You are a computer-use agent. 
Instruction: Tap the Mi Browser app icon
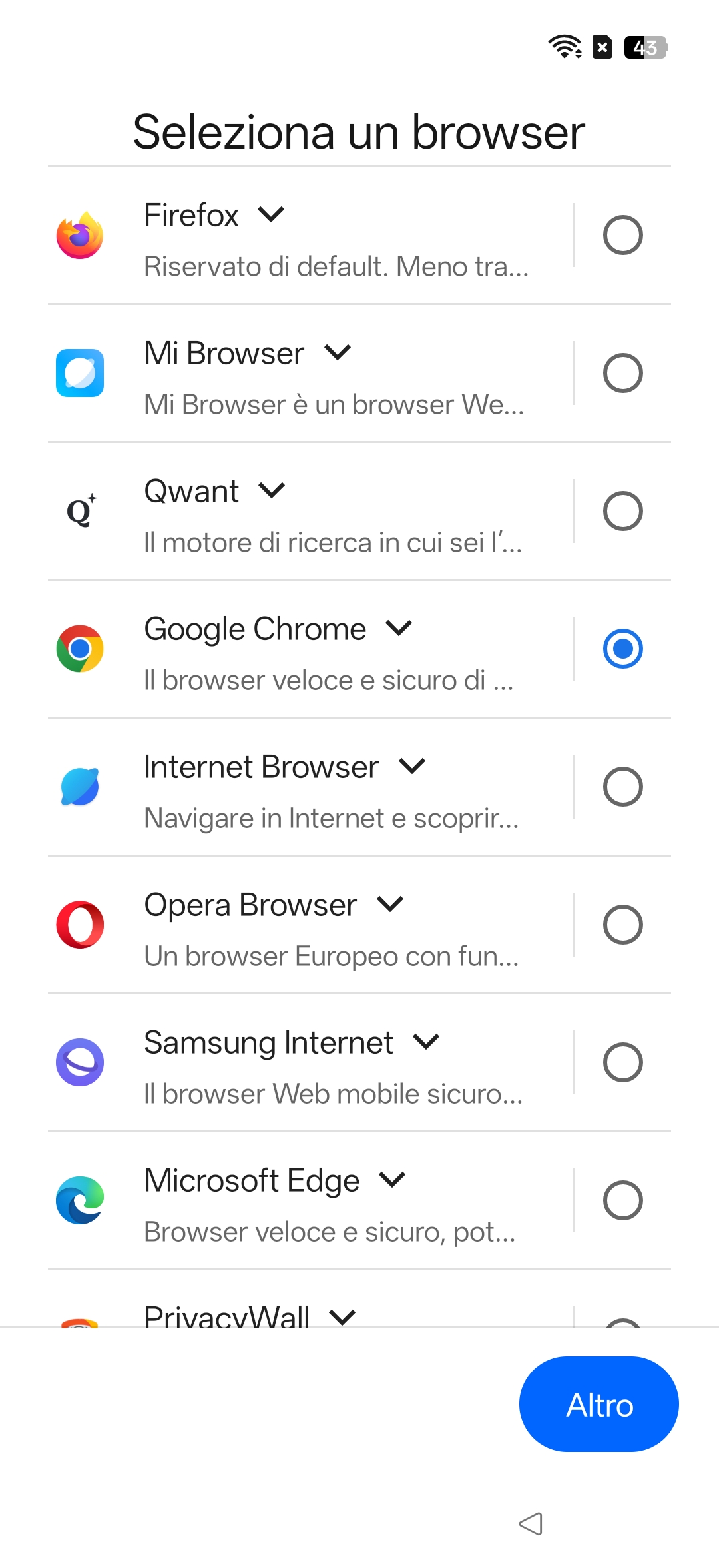[x=80, y=373]
